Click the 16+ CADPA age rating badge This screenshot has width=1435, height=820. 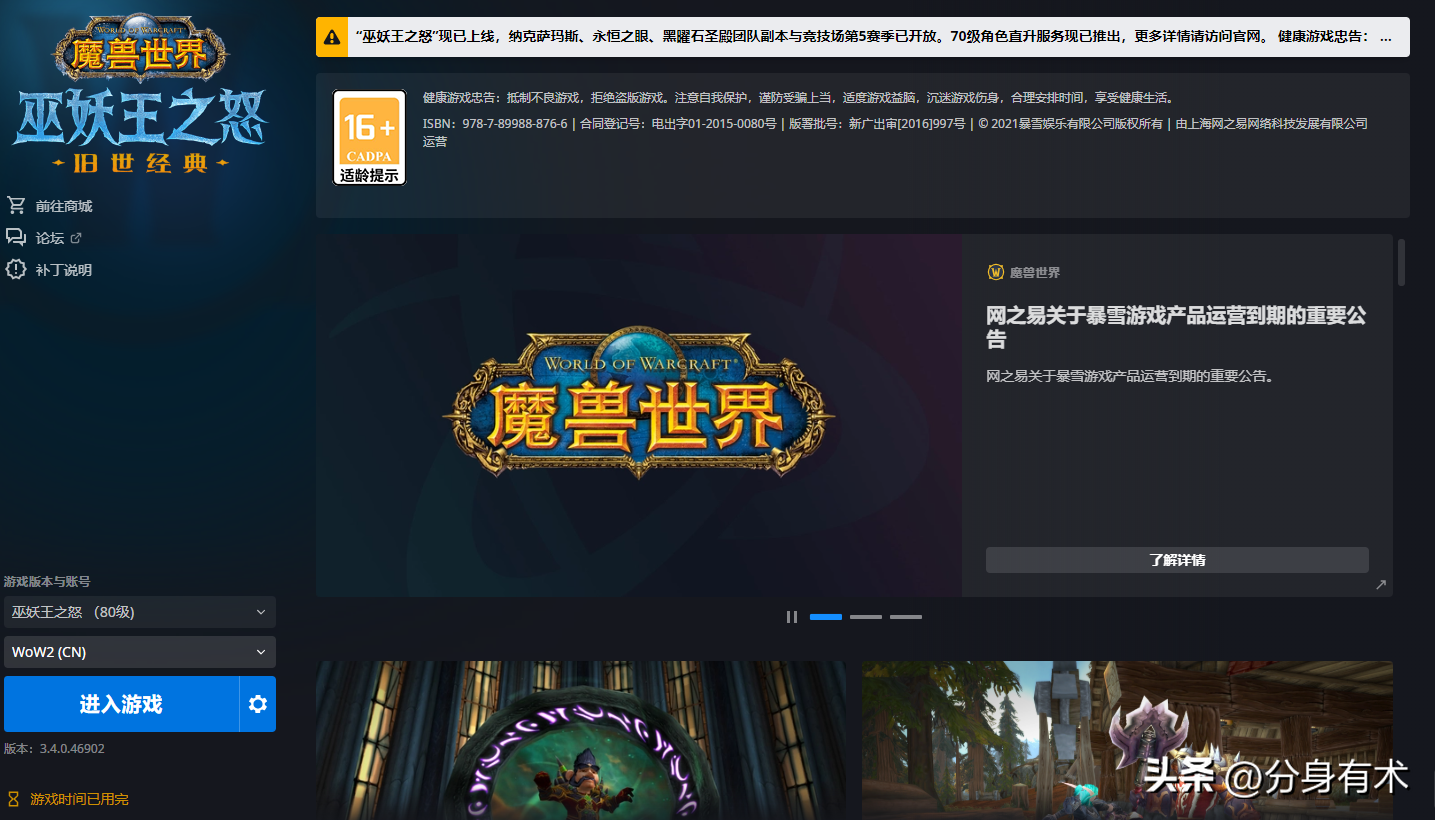pyautogui.click(x=369, y=137)
